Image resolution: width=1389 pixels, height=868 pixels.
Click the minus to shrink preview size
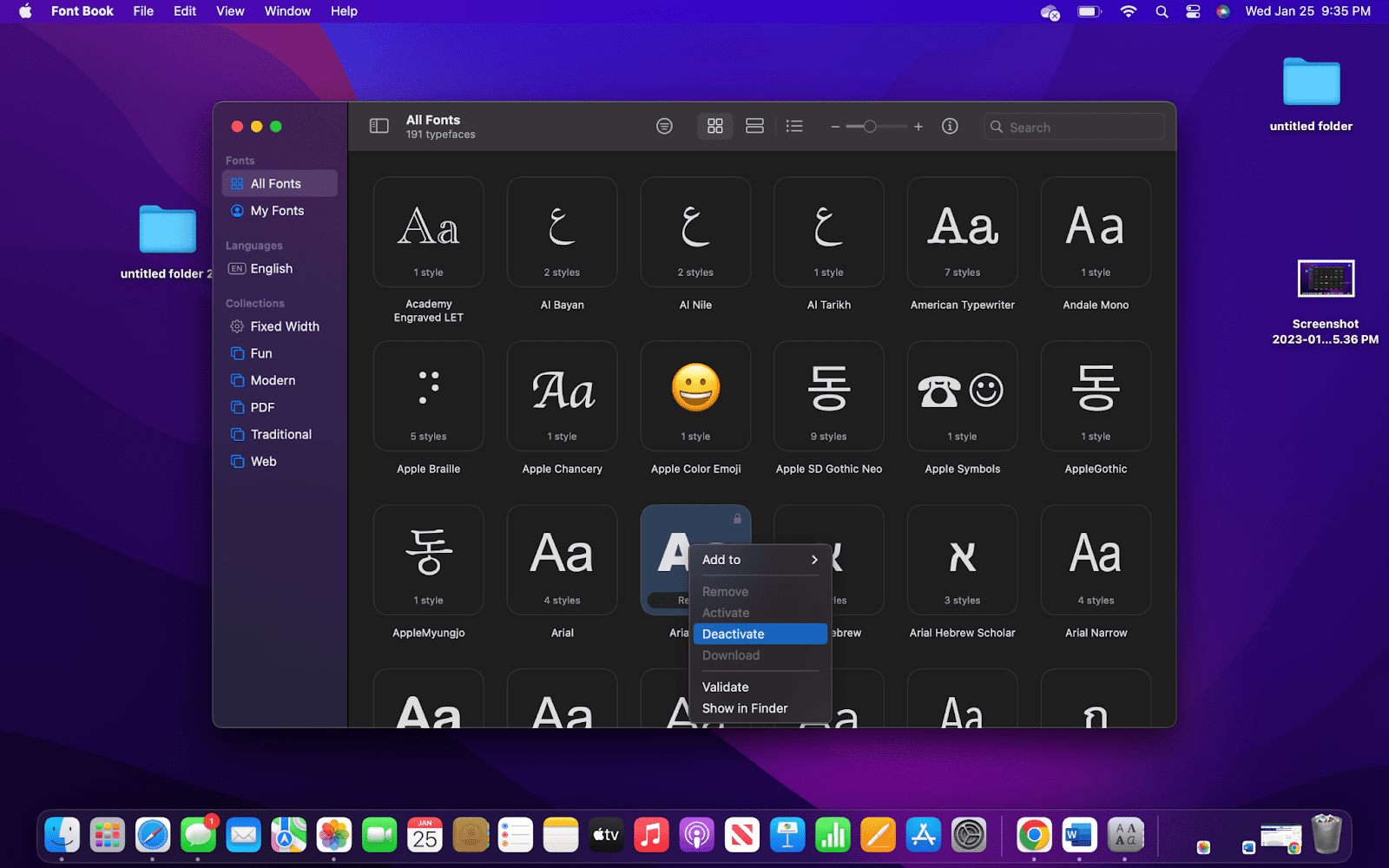pos(835,127)
